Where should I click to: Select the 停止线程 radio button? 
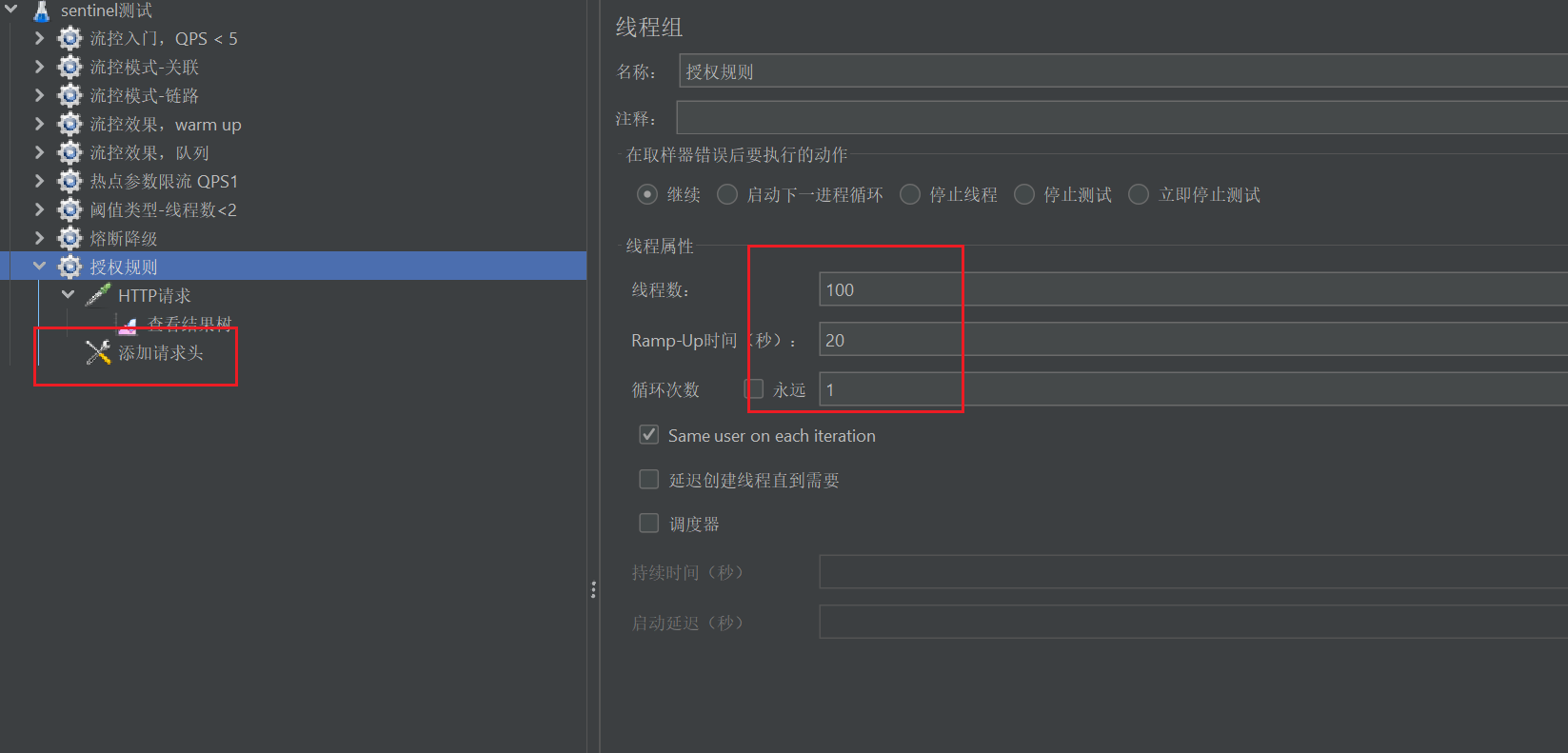[x=910, y=194]
